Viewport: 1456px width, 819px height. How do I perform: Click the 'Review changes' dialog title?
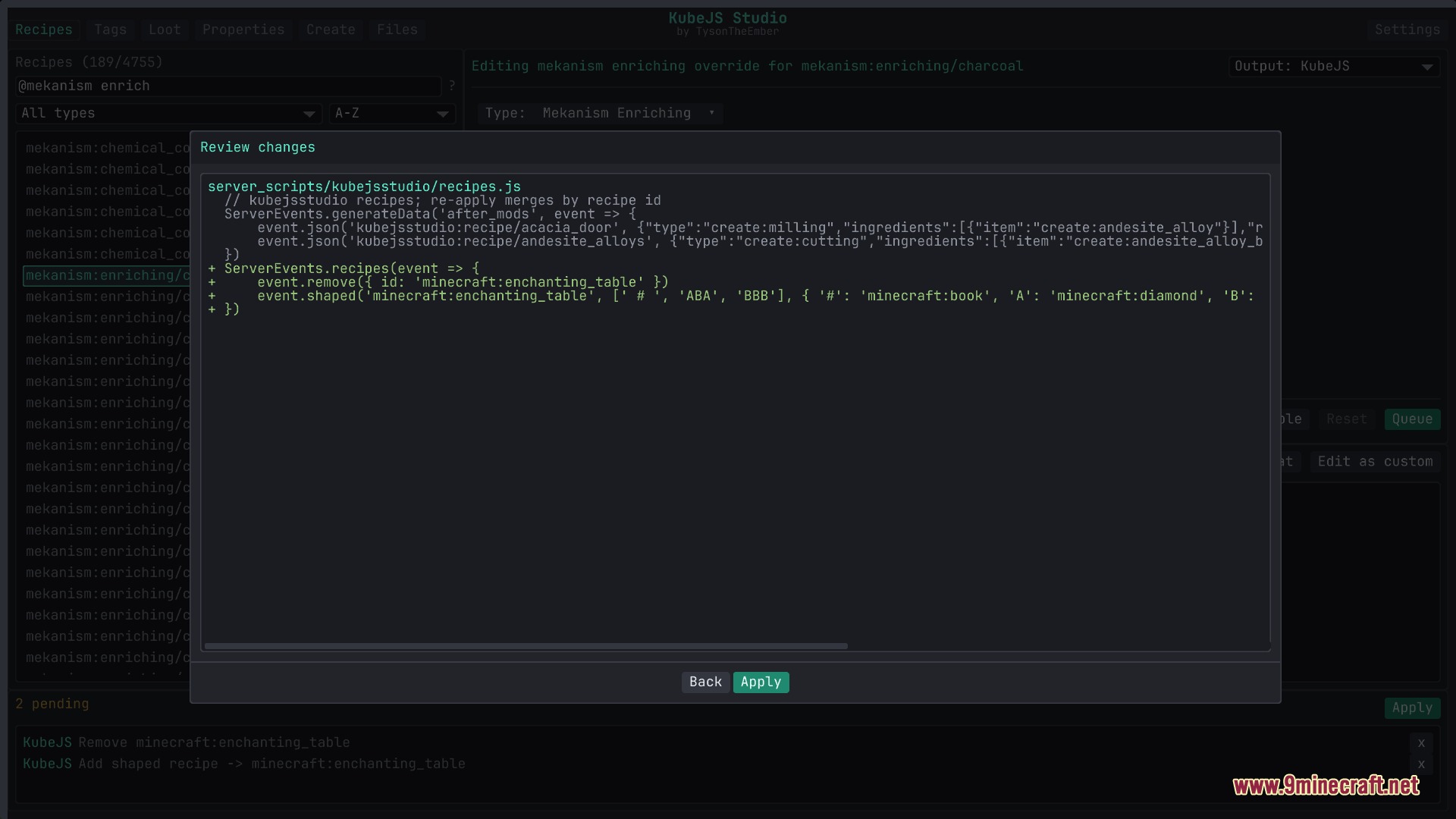pos(258,147)
